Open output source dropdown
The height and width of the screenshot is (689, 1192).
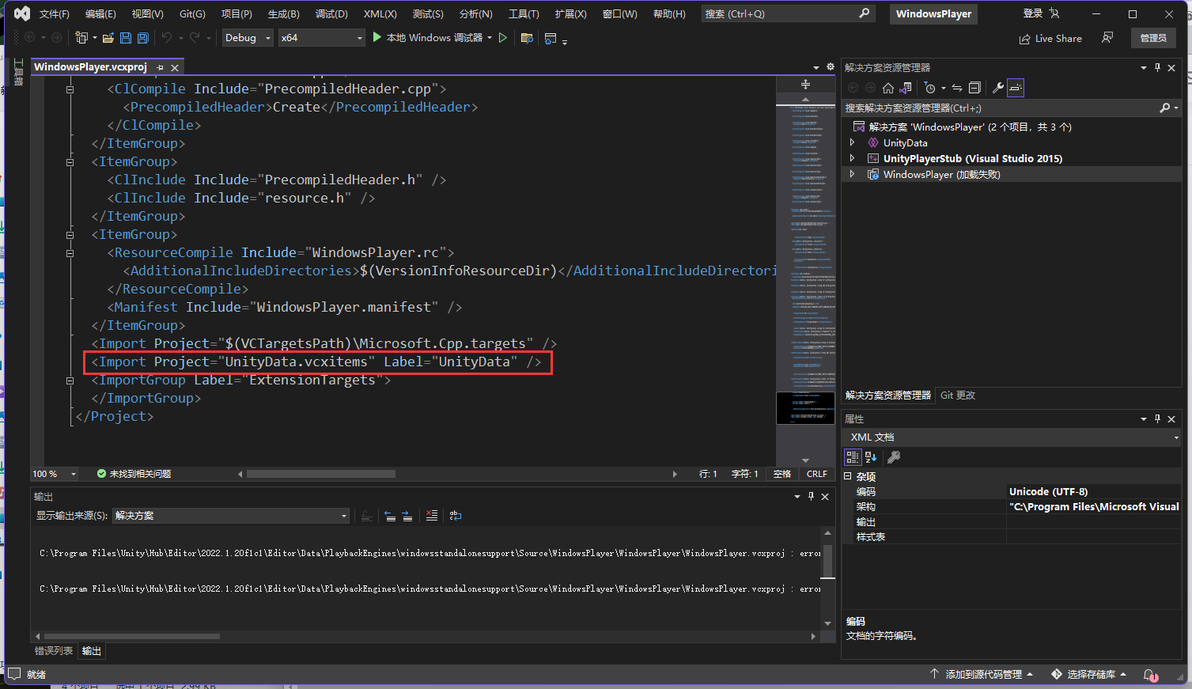click(231, 516)
